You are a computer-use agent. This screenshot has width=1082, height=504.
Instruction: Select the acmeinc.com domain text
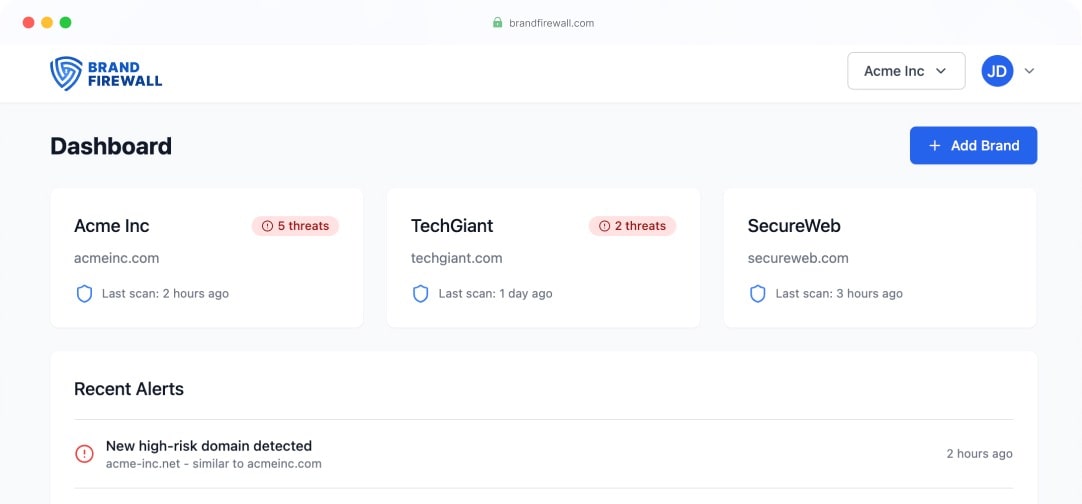tap(117, 258)
